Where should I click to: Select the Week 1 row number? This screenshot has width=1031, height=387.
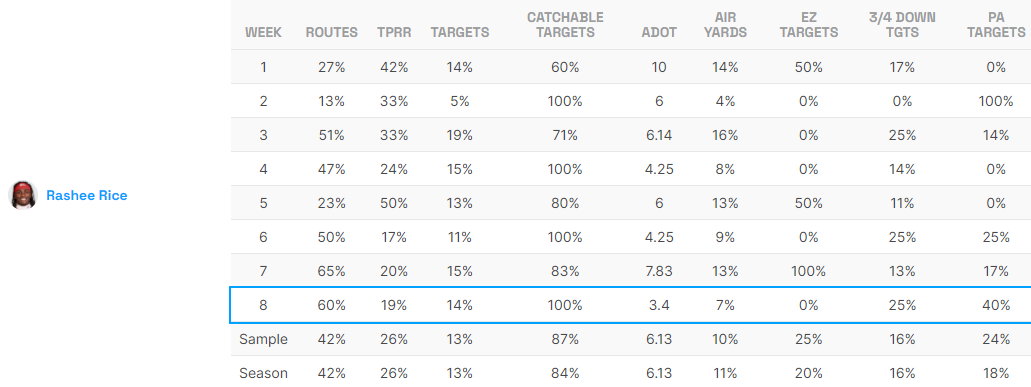(x=263, y=67)
